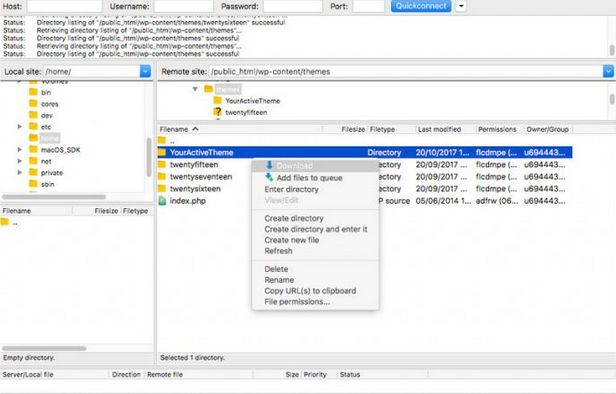This screenshot has width=616, height=394.
Task: Choose Create directory from context menu
Action: click(294, 218)
